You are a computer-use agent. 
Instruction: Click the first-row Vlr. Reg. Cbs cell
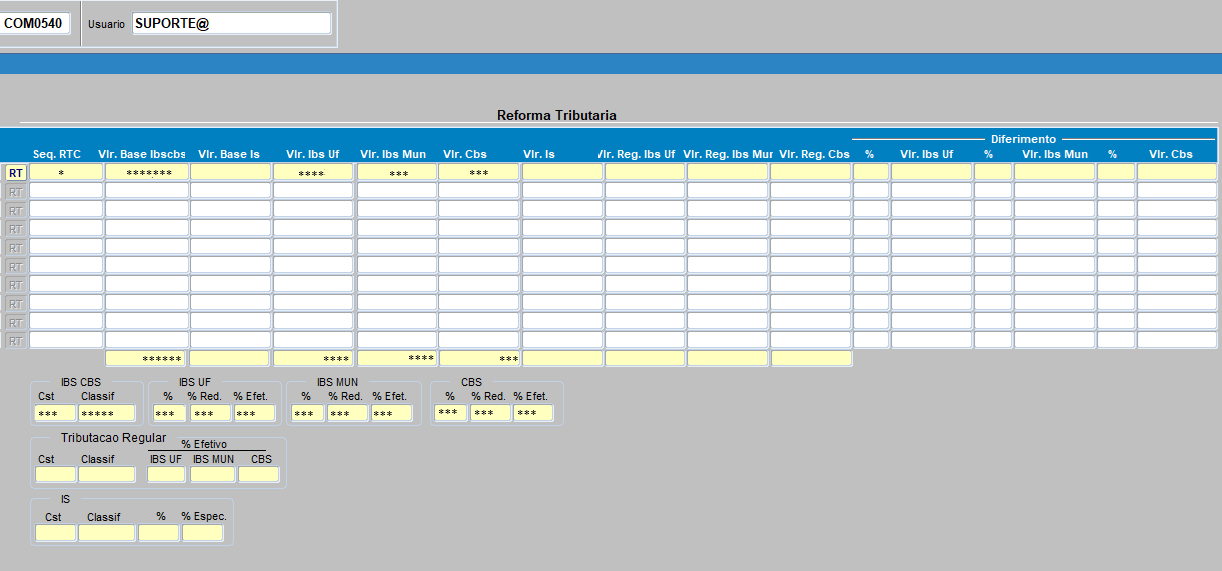pyautogui.click(x=810, y=173)
